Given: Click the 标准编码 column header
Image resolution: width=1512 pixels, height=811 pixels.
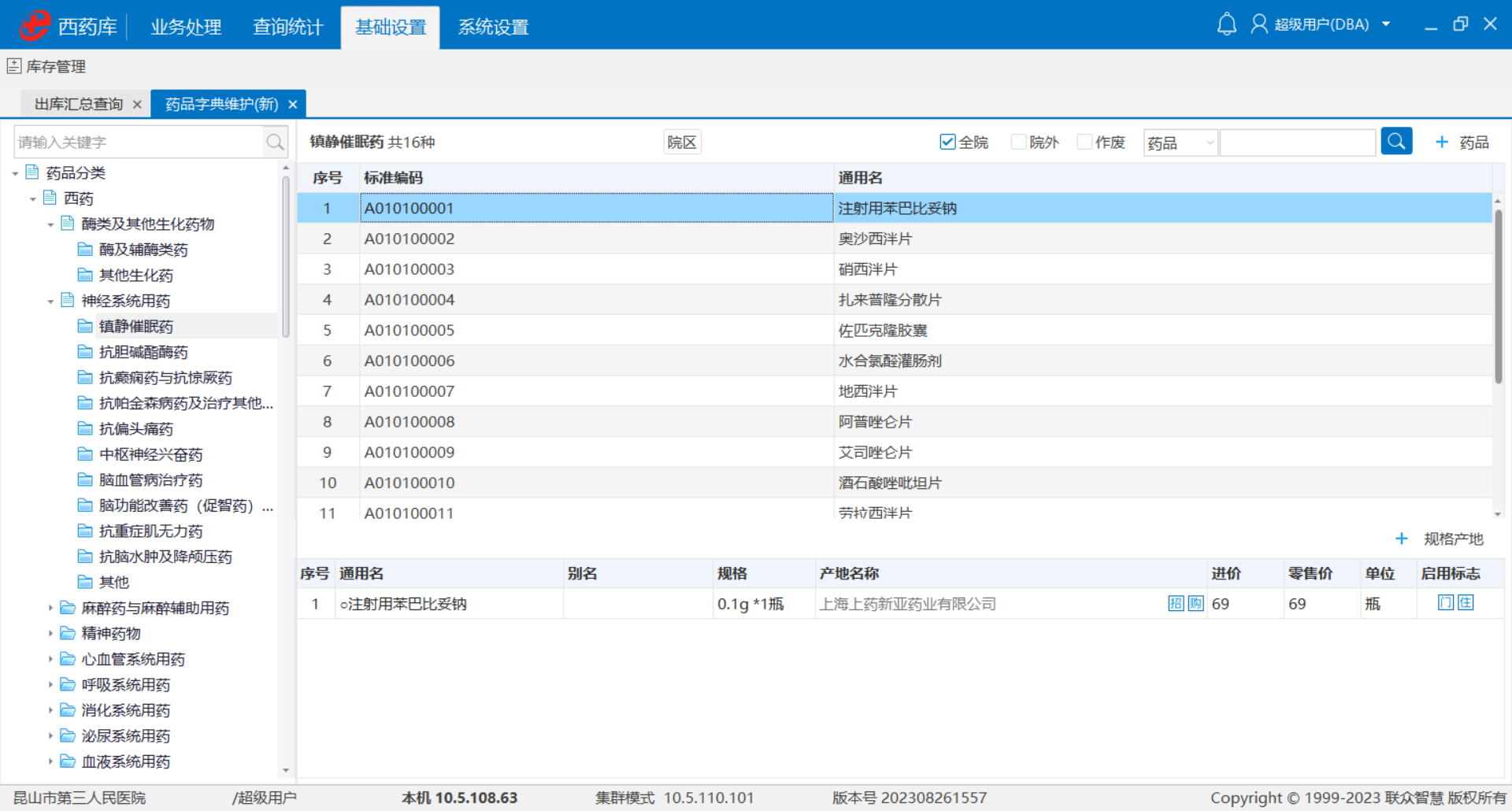Looking at the screenshot, I should click(x=597, y=178).
